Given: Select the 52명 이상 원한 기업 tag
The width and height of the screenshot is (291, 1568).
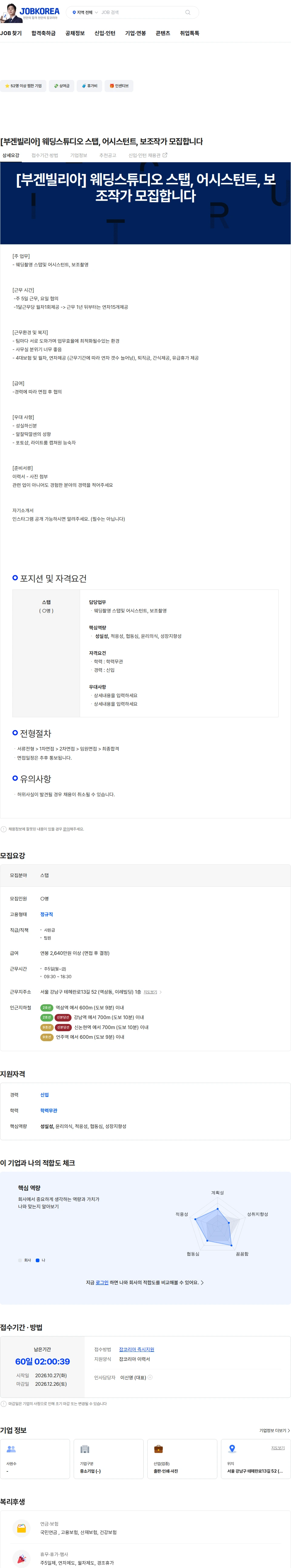Looking at the screenshot, I should pyautogui.click(x=23, y=86).
